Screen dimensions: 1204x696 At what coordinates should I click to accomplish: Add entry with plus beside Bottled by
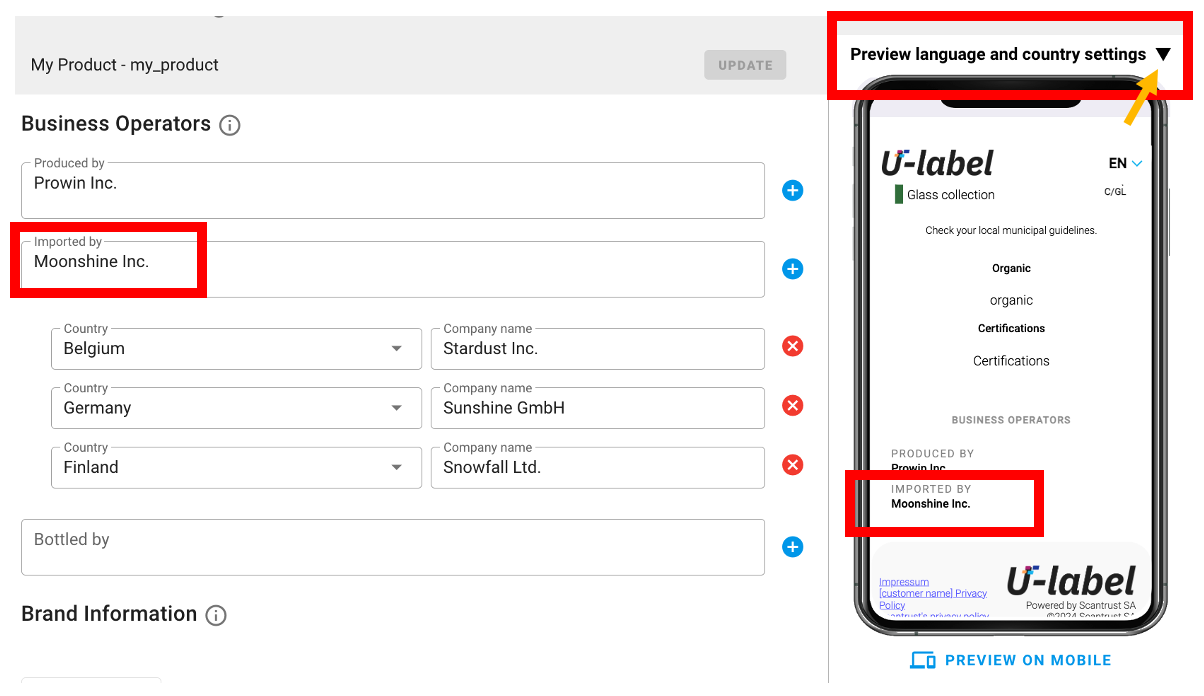pos(793,547)
